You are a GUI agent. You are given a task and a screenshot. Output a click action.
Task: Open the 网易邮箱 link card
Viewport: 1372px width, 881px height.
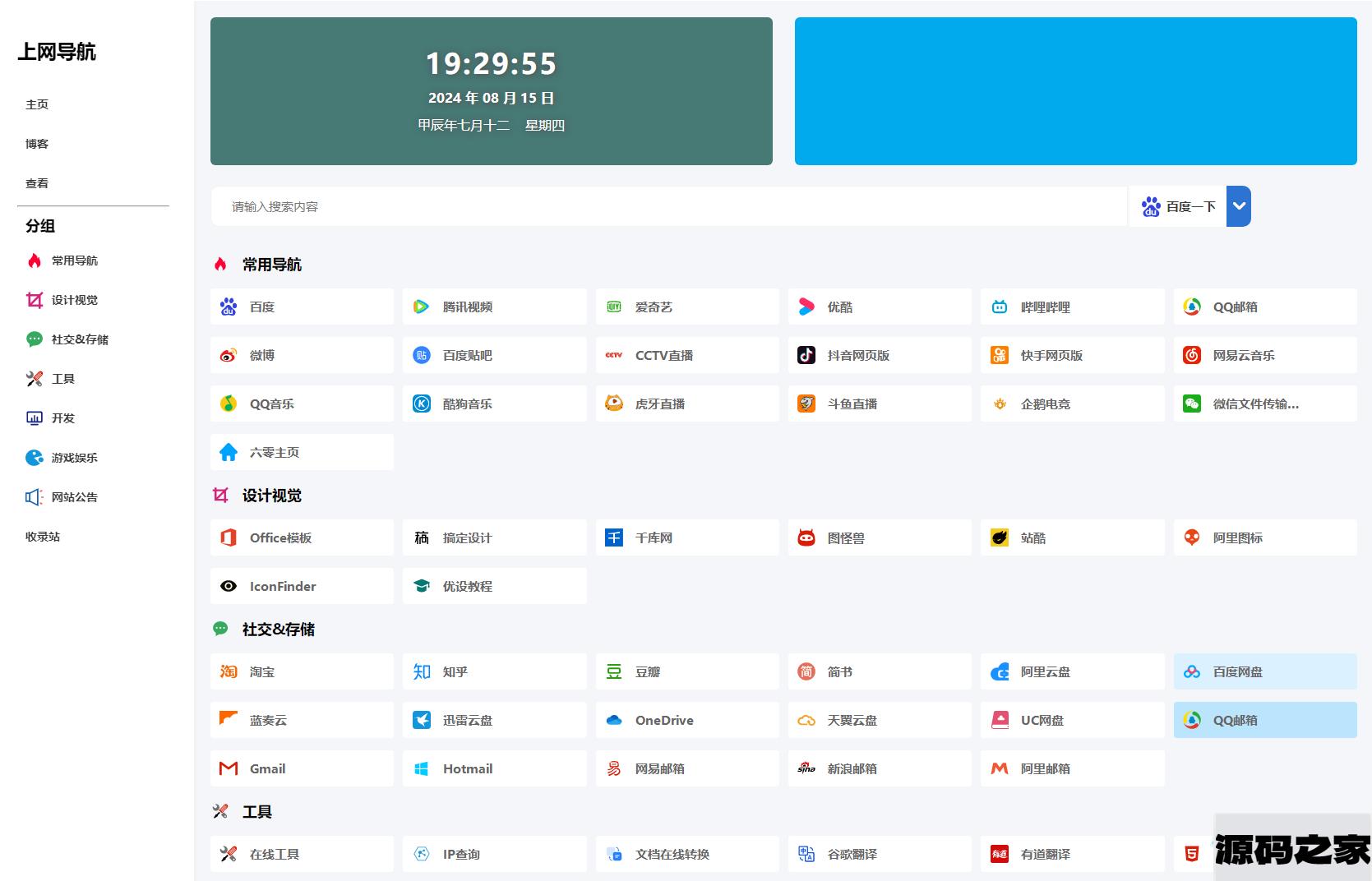(x=687, y=768)
